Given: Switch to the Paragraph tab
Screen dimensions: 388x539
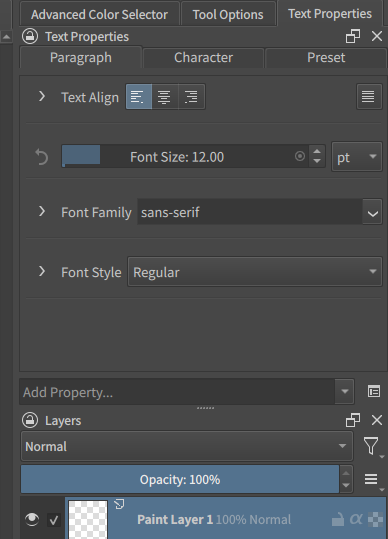Looking at the screenshot, I should coord(81,57).
